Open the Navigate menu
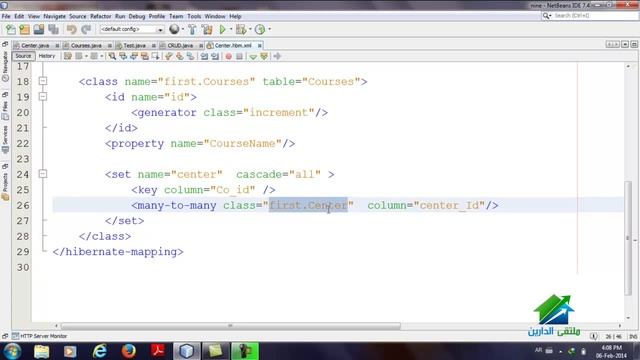Image resolution: width=640 pixels, height=360 pixels. pyautogui.click(x=54, y=16)
